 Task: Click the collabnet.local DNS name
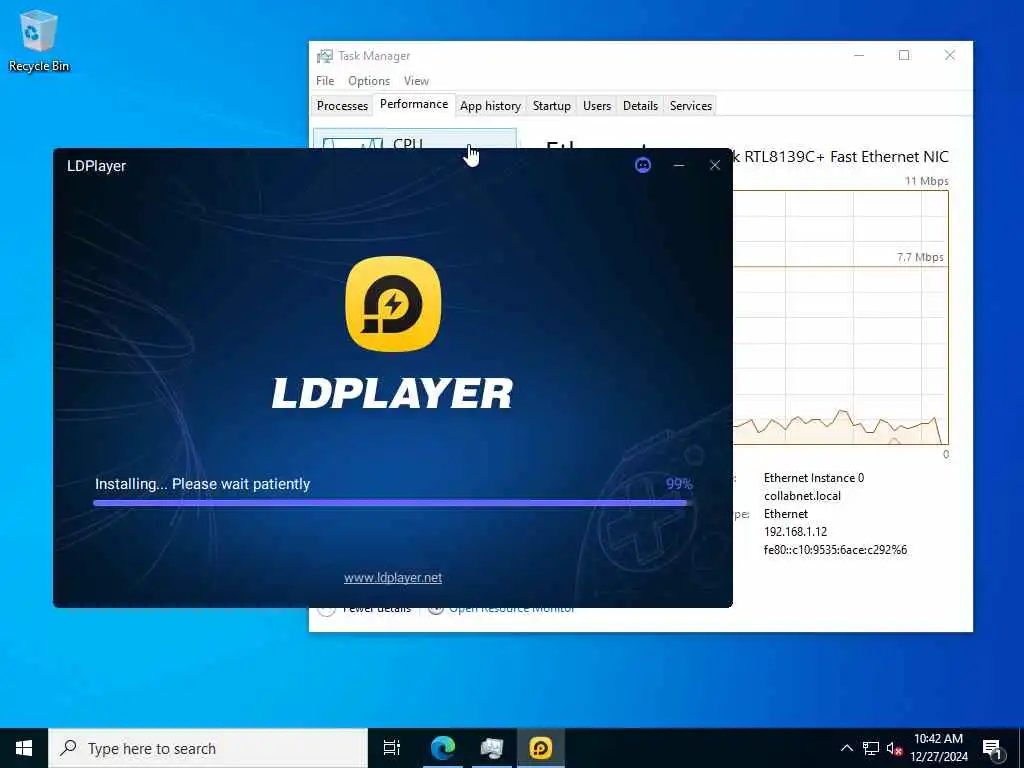click(802, 496)
